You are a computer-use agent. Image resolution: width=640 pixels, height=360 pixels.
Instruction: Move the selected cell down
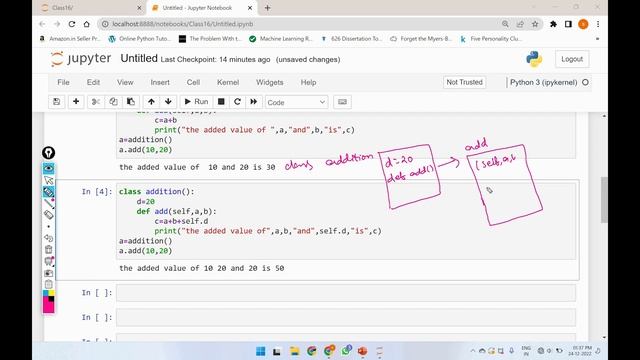coord(168,102)
